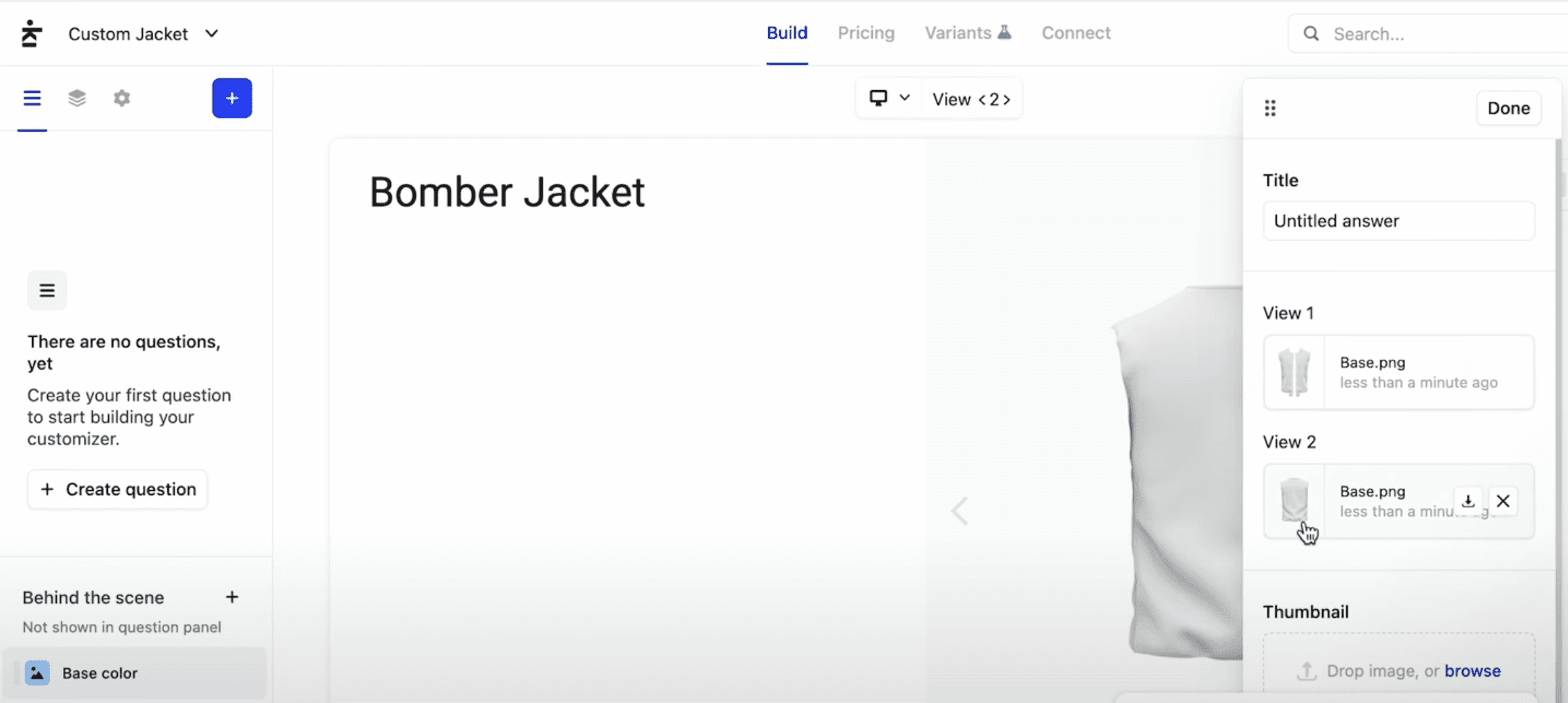Open the settings gear icon
Viewport: 1568px width, 703px height.
click(122, 98)
